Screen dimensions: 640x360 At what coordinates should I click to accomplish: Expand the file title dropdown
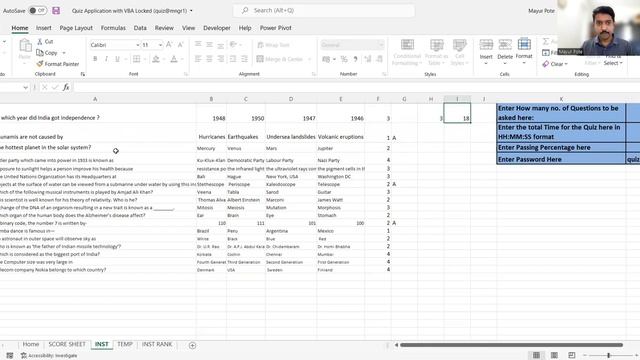click(x=191, y=11)
